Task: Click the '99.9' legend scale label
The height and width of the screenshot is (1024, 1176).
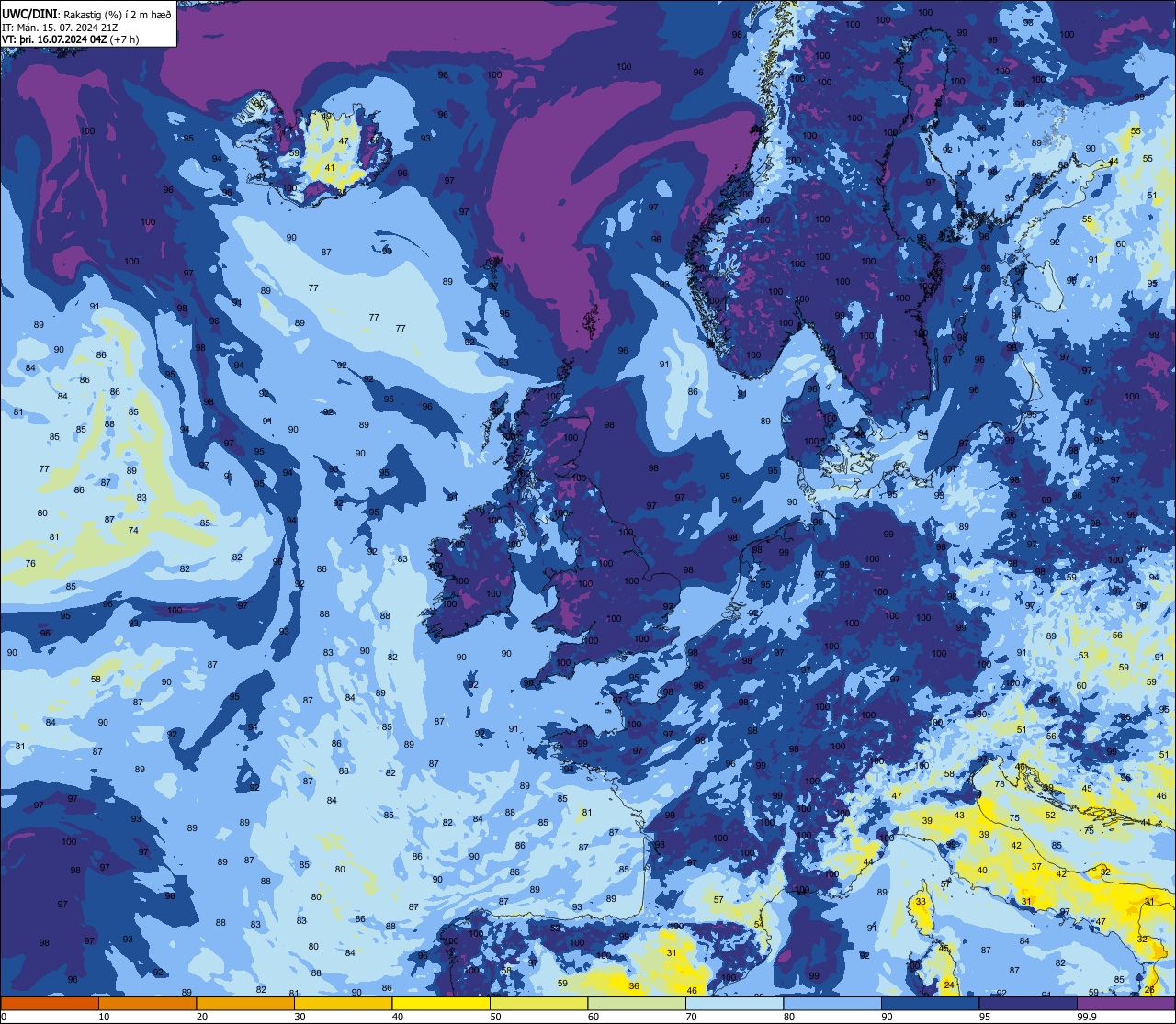Action: [1087, 1017]
